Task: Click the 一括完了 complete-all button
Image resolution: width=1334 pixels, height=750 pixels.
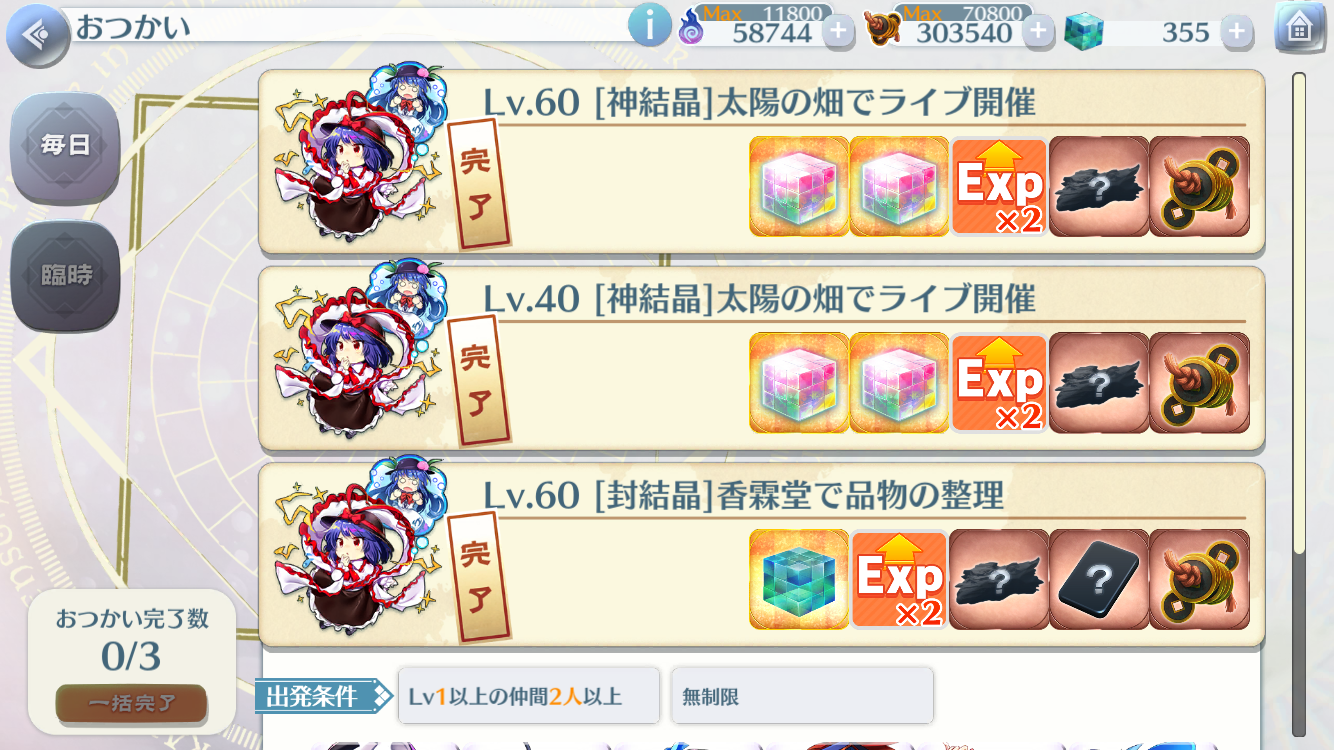Action: click(x=131, y=703)
